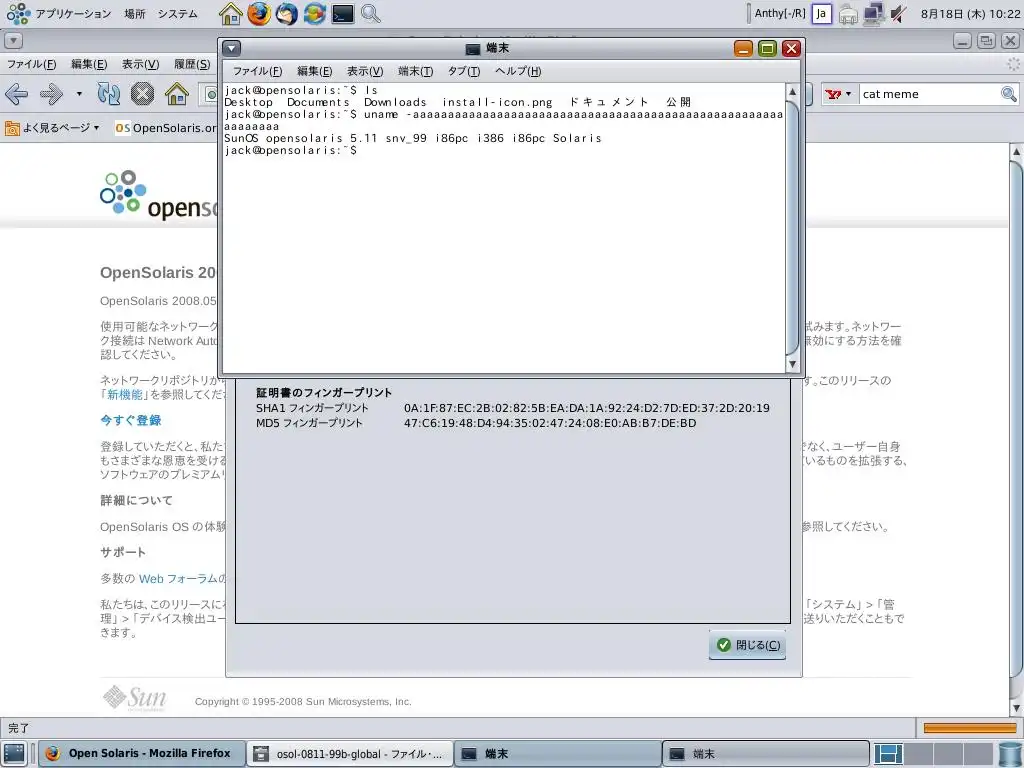
Task: Open the Firefox 編集(E) menu
Action: [89, 64]
